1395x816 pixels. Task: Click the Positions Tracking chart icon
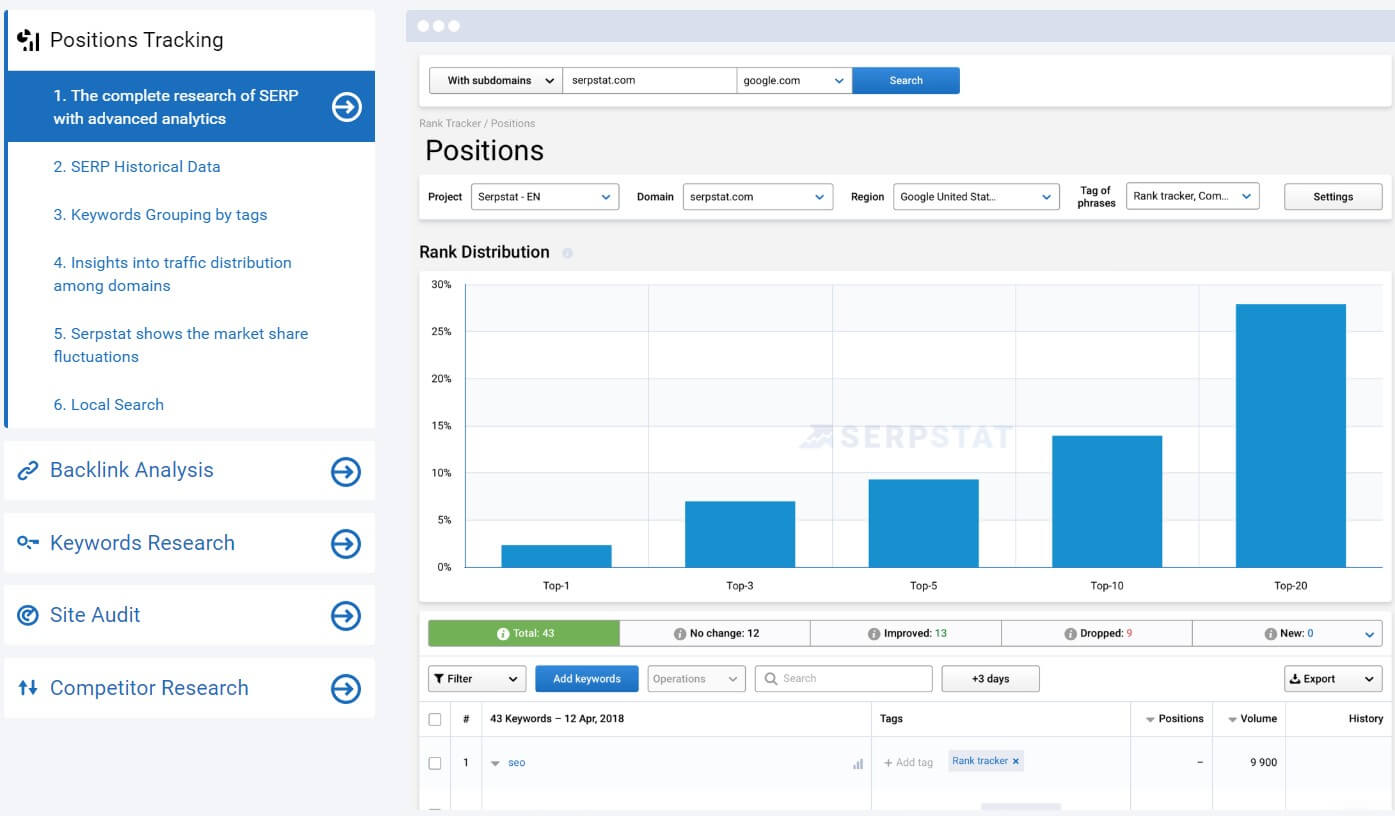pos(29,40)
